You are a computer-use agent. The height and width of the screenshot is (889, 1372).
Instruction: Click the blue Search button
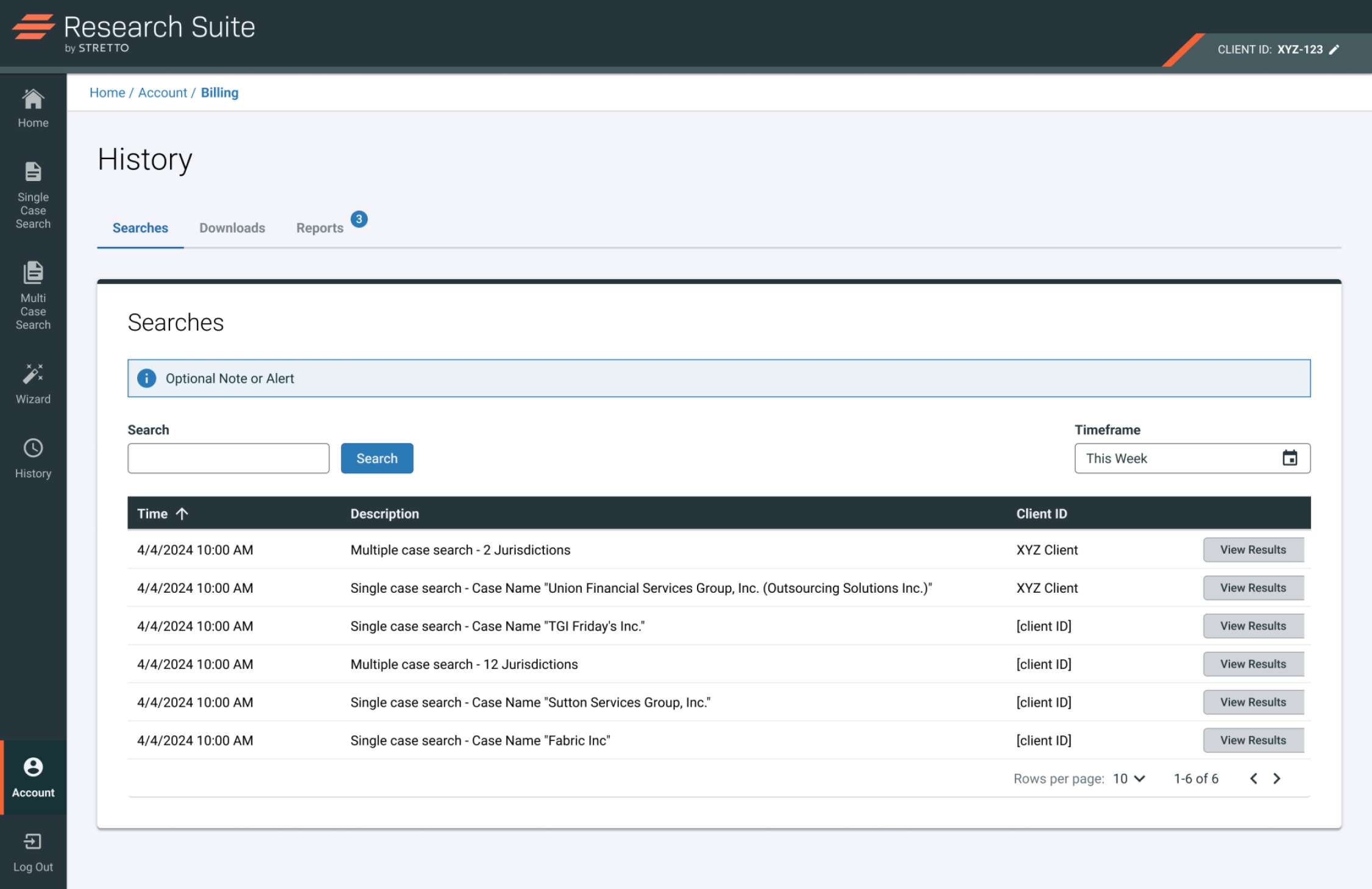point(377,459)
